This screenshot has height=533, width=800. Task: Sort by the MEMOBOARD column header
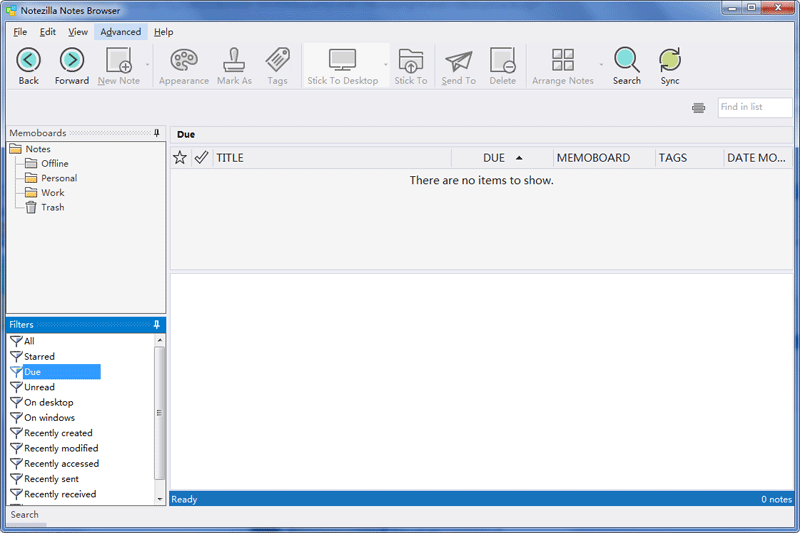tap(604, 158)
